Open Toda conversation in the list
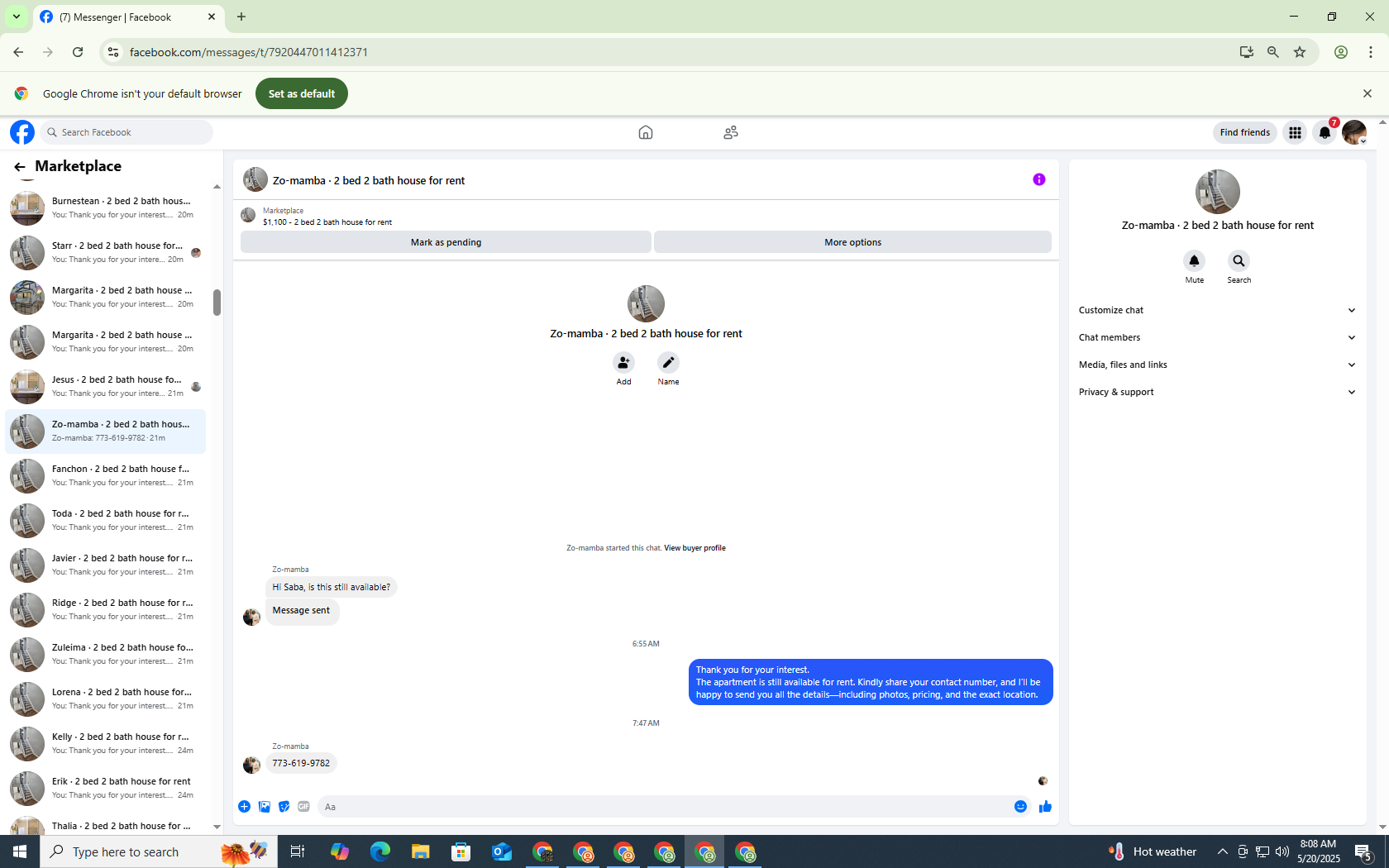 (x=106, y=520)
